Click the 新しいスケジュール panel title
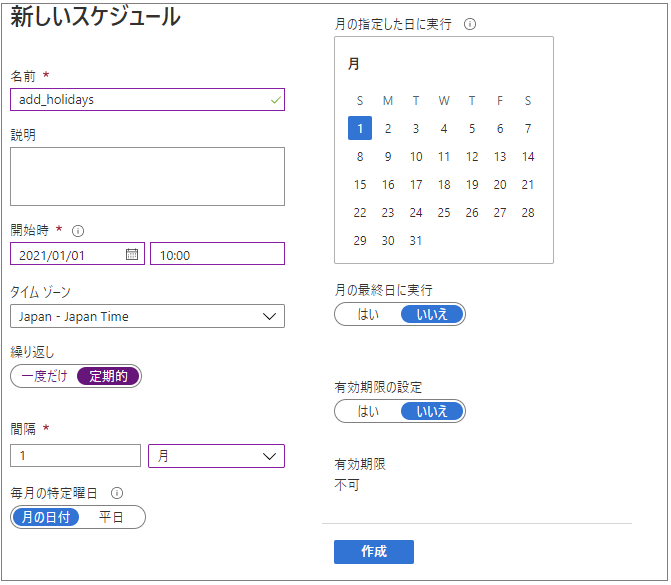Image resolution: width=671 pixels, height=585 pixels. point(95,17)
